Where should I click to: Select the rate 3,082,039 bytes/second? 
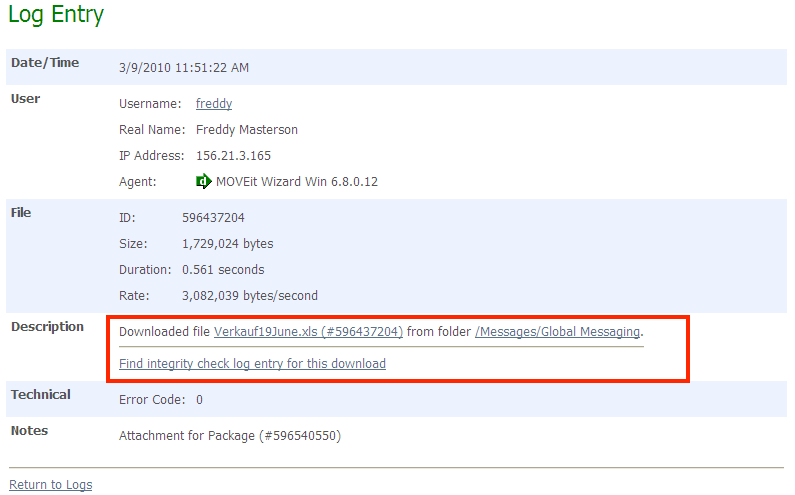pos(250,296)
